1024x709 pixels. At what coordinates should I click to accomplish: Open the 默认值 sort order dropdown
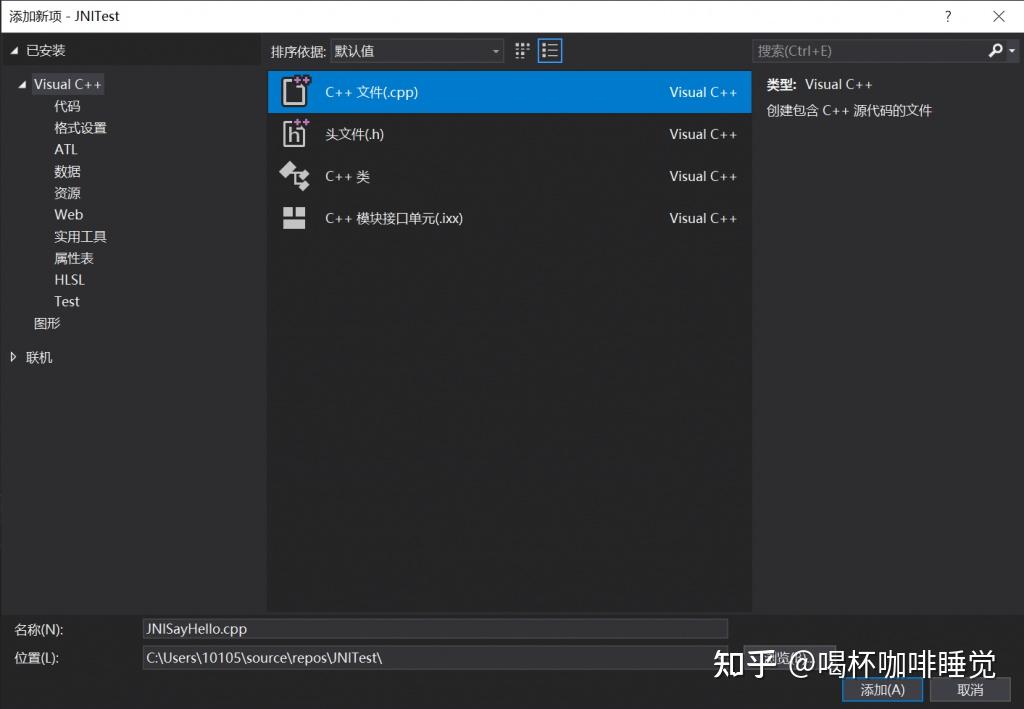click(x=495, y=50)
